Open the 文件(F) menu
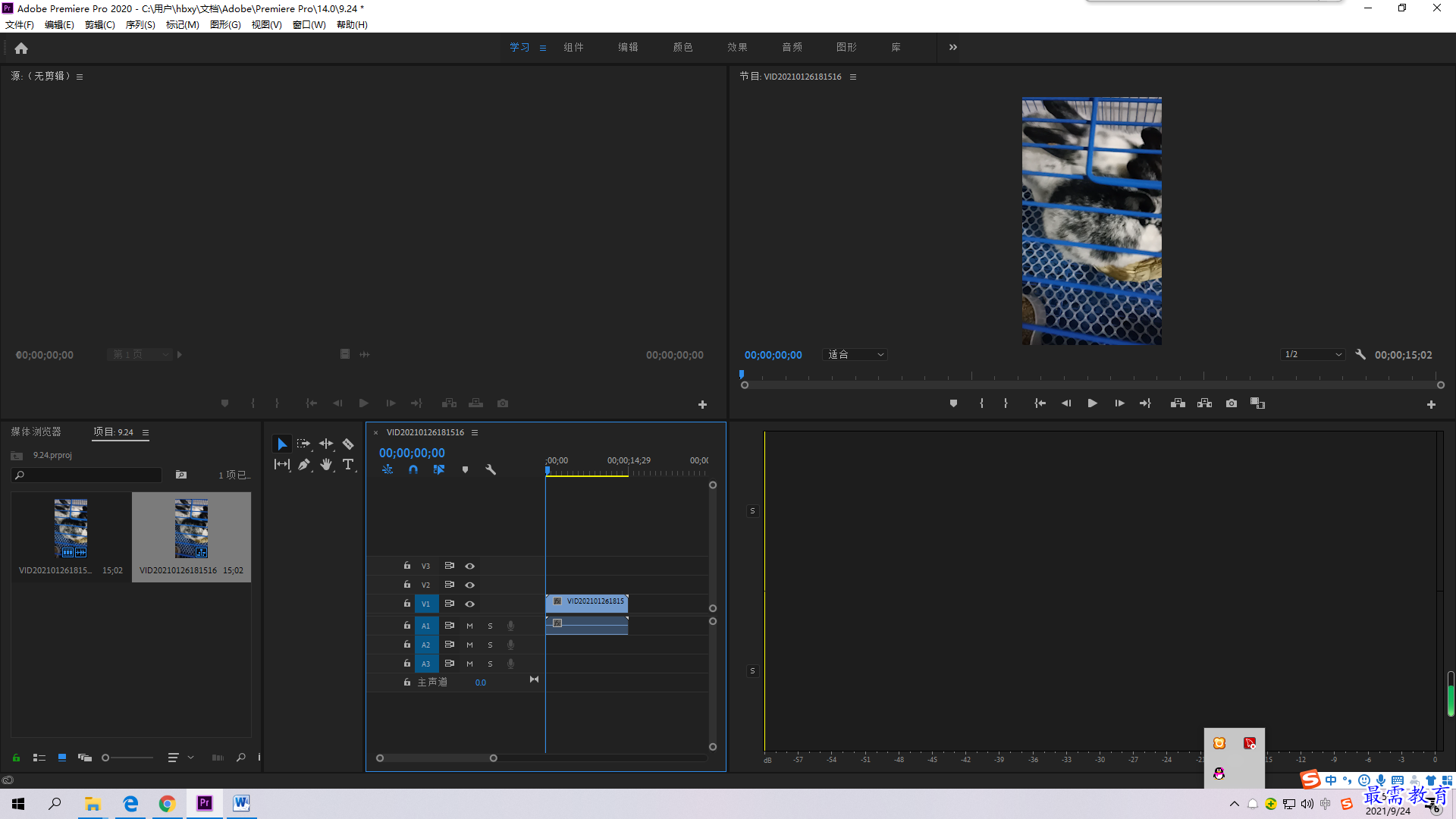This screenshot has height=819, width=1456. (20, 25)
